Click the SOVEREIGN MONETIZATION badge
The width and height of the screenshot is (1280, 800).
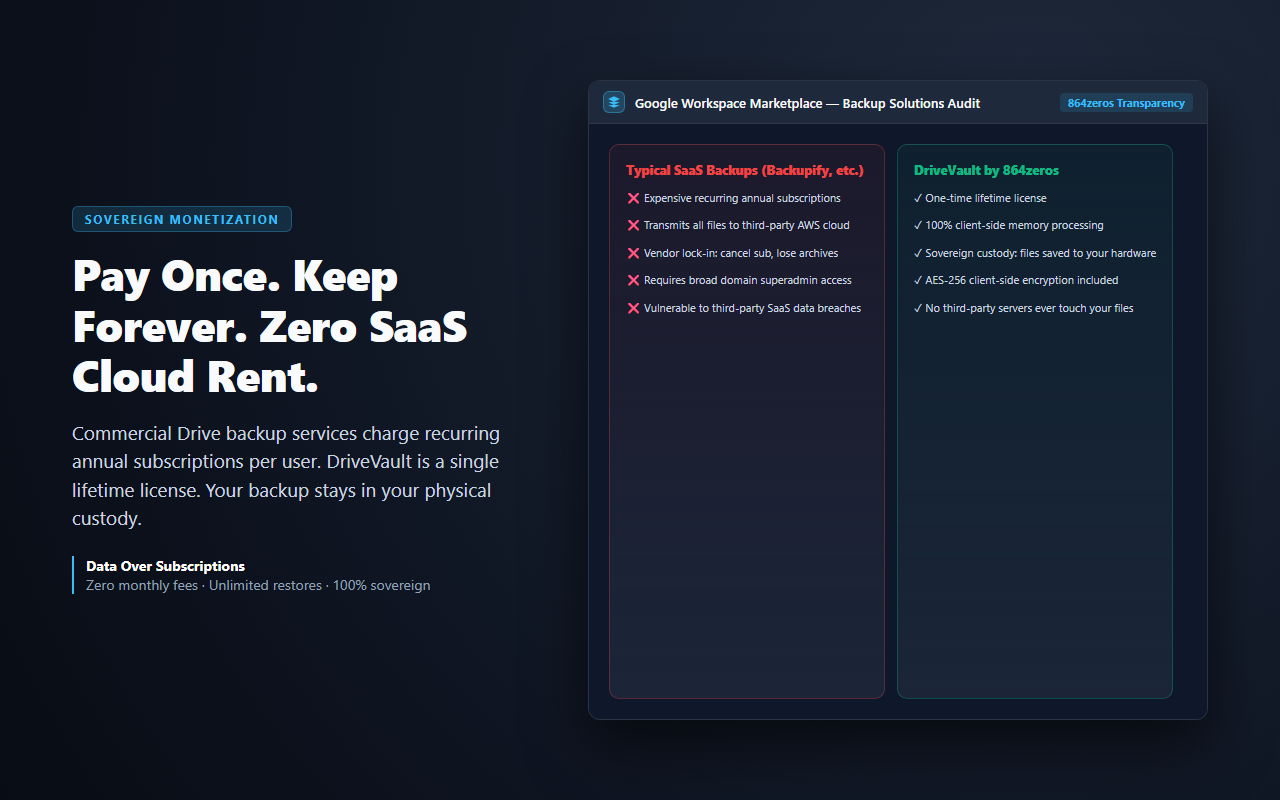tap(182, 219)
